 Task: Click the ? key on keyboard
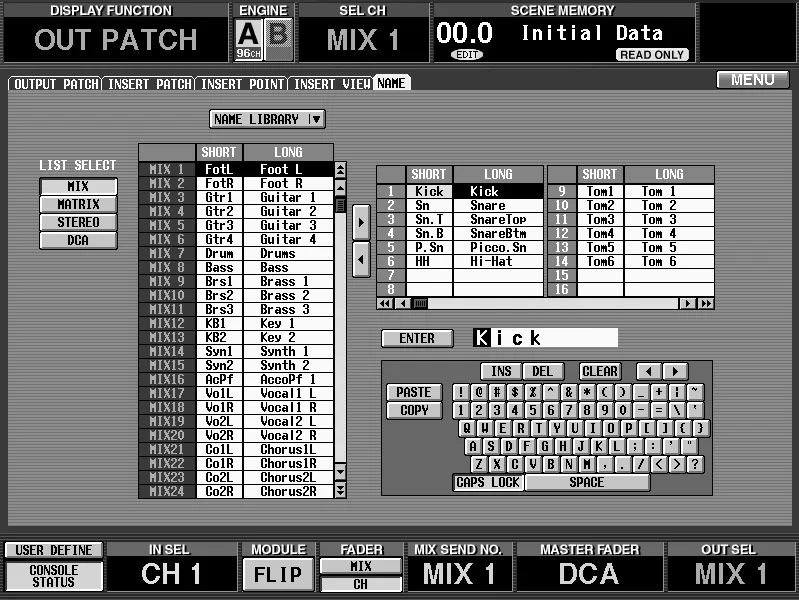point(695,464)
